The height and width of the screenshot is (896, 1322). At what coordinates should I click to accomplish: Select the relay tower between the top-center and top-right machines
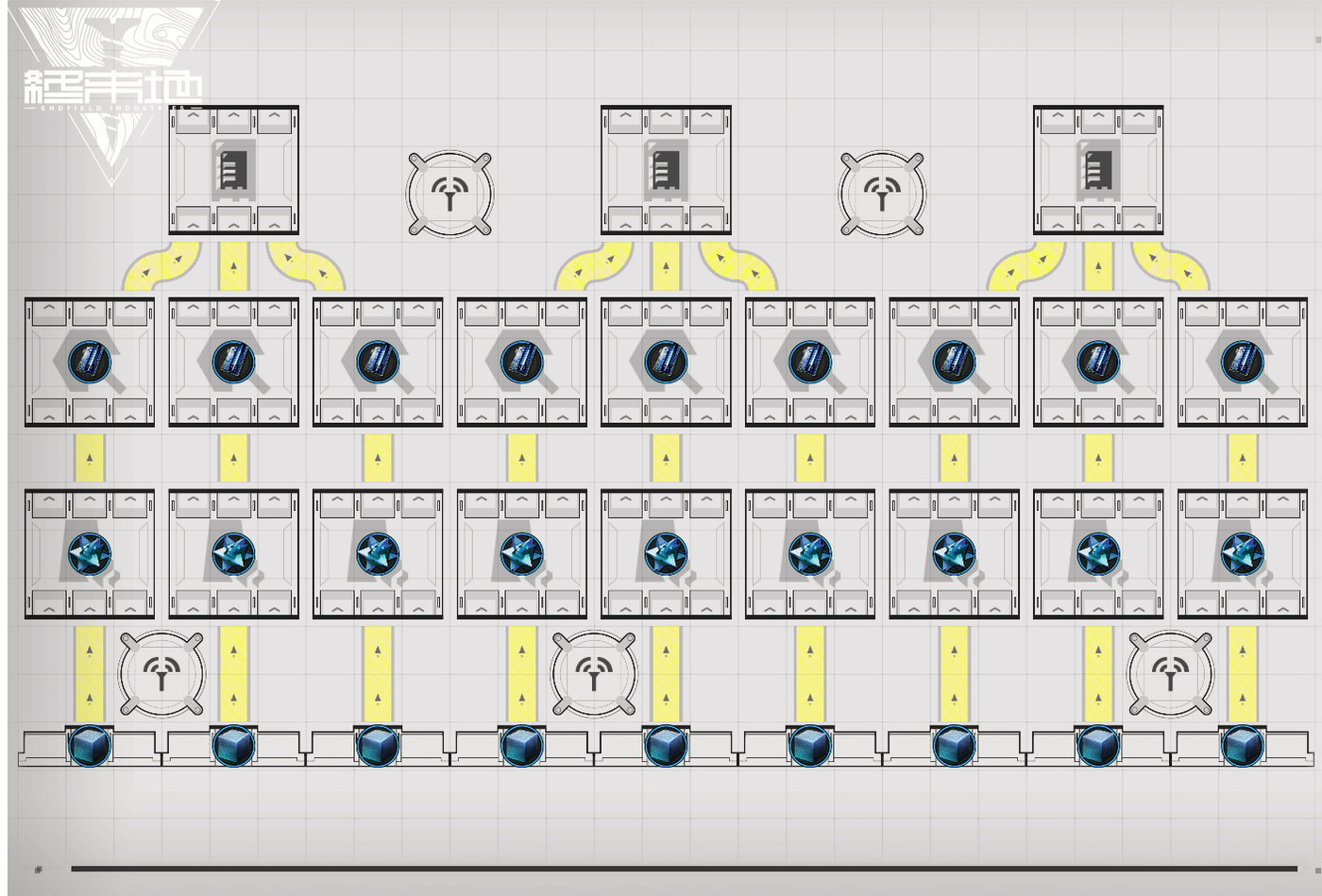(x=882, y=194)
